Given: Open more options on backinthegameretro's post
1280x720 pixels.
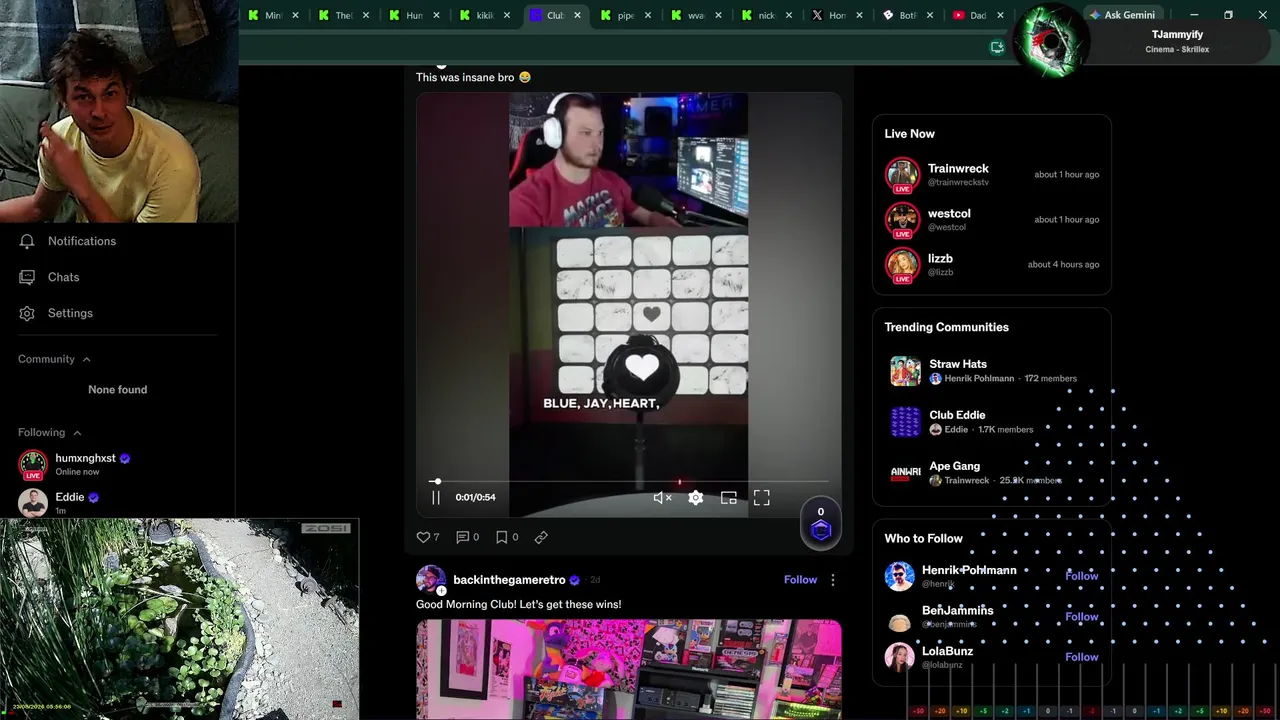Looking at the screenshot, I should [832, 580].
